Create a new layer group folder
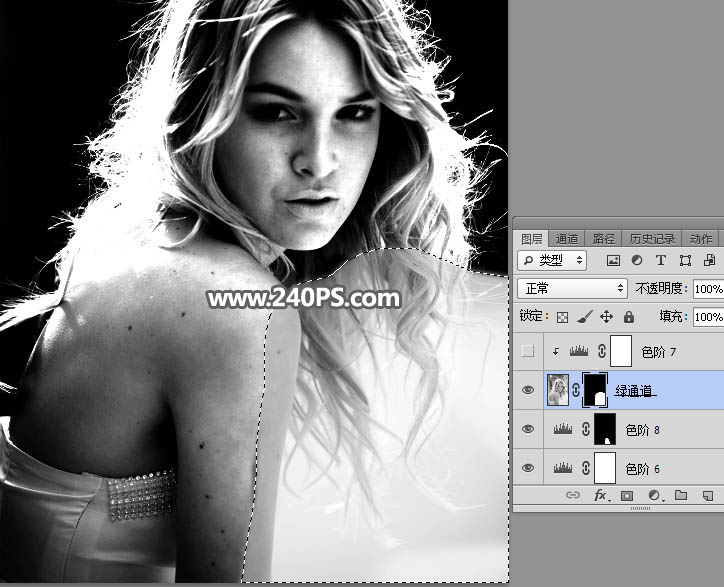This screenshot has width=724, height=587. coord(681,495)
